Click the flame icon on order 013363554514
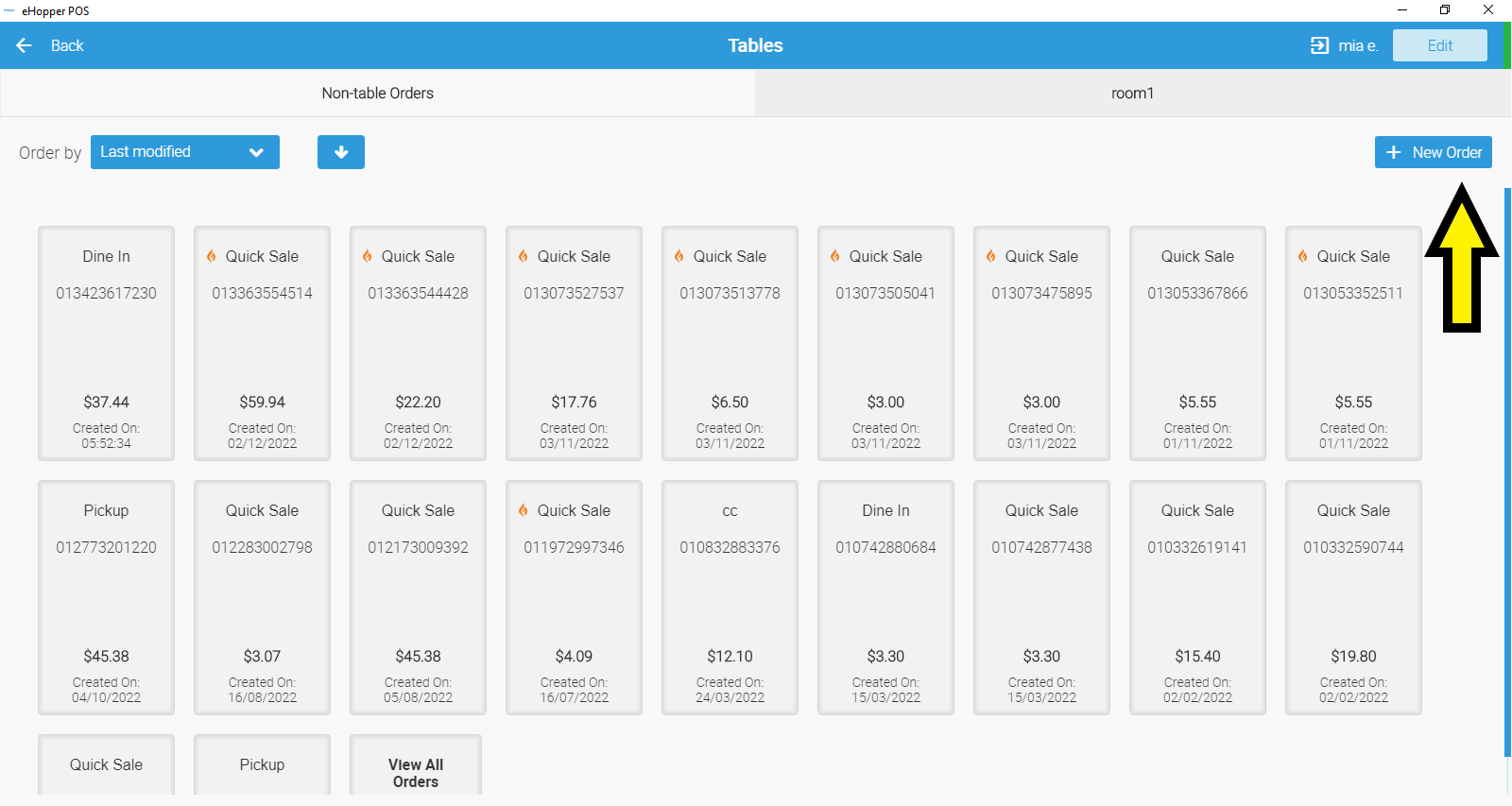 coord(212,256)
